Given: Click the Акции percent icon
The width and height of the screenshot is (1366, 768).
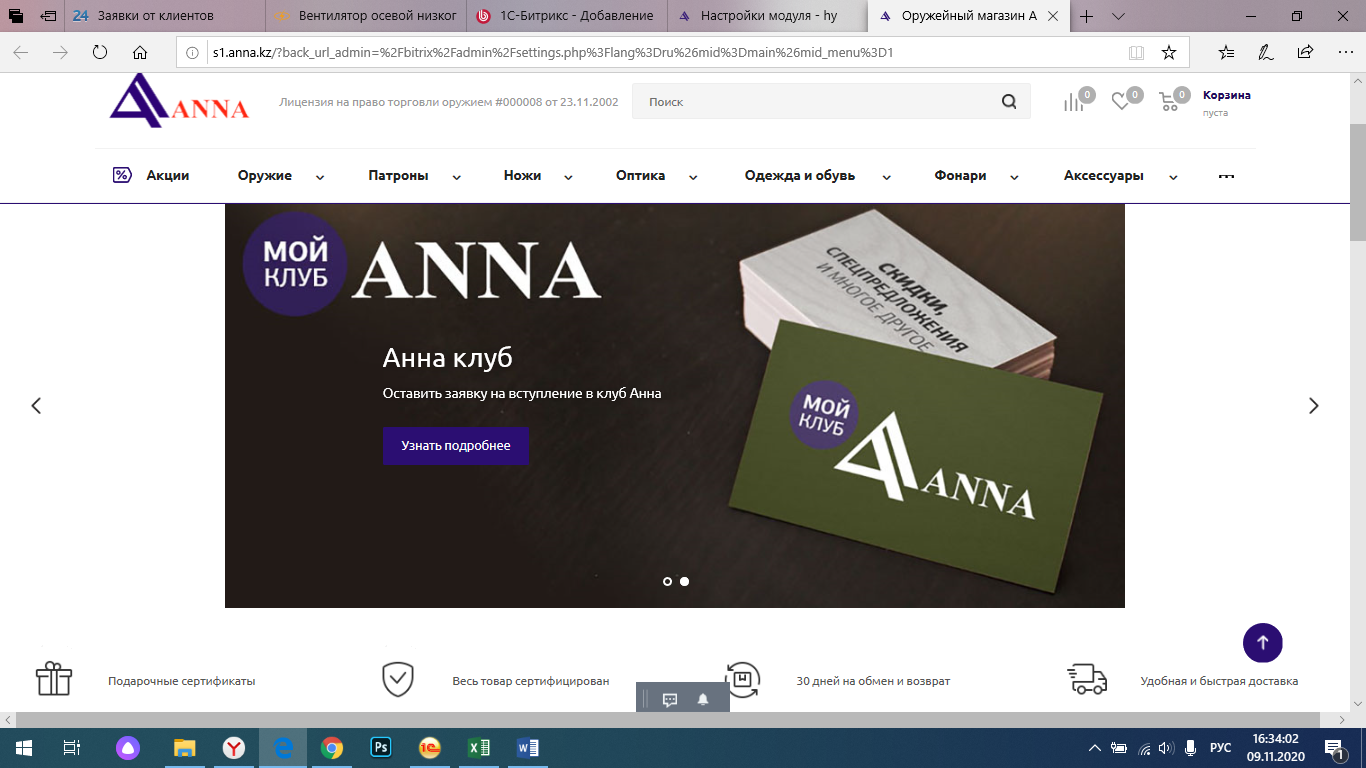Looking at the screenshot, I should point(122,175).
